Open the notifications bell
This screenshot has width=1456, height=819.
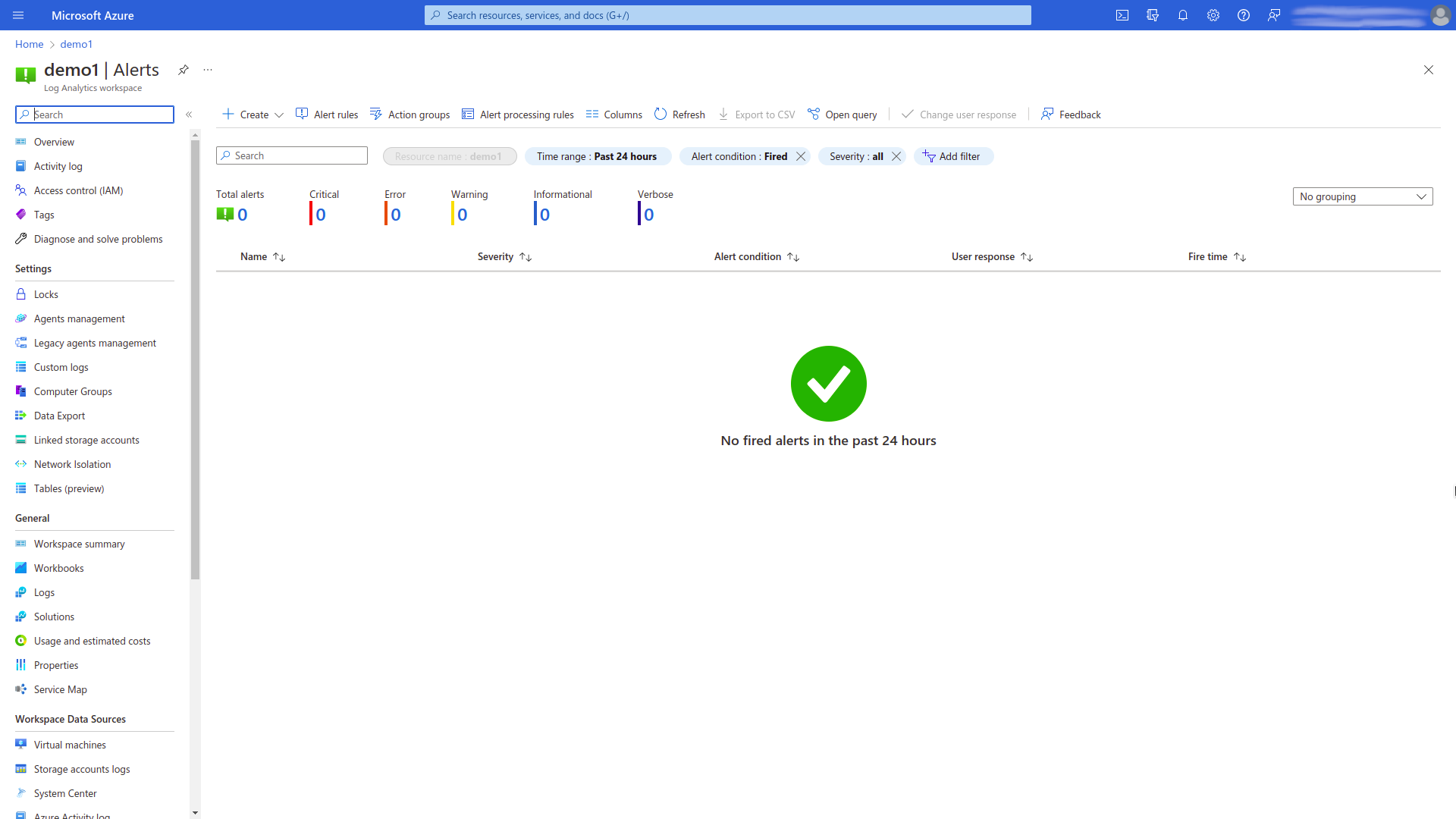[x=1183, y=15]
